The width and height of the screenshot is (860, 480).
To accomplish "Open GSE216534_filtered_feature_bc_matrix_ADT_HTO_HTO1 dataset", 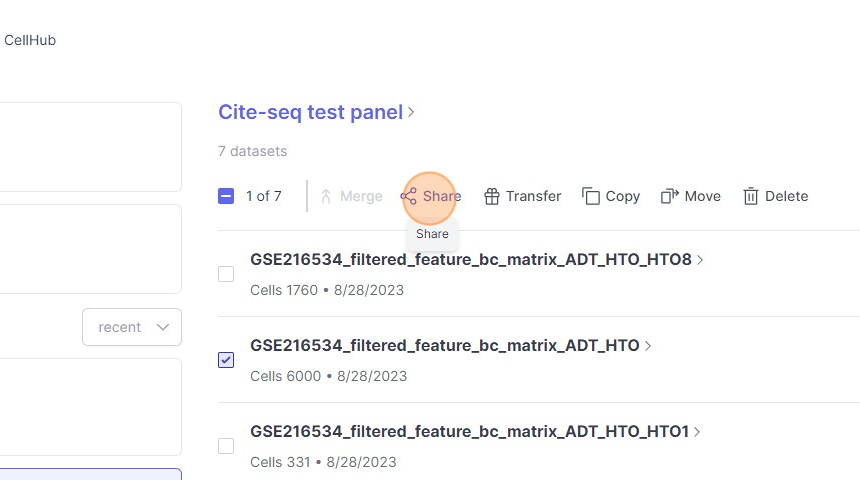I will (469, 432).
